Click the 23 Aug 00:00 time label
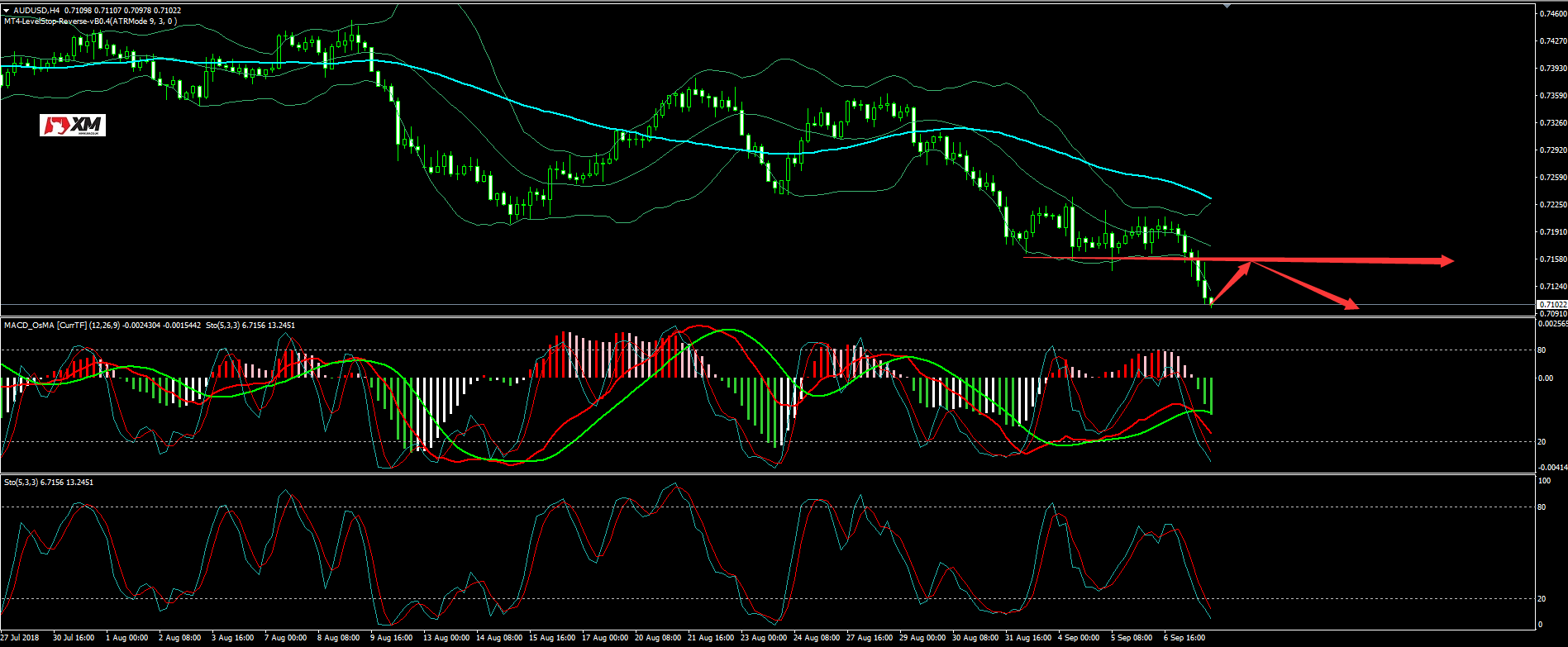The width and height of the screenshot is (1568, 647). 764,638
